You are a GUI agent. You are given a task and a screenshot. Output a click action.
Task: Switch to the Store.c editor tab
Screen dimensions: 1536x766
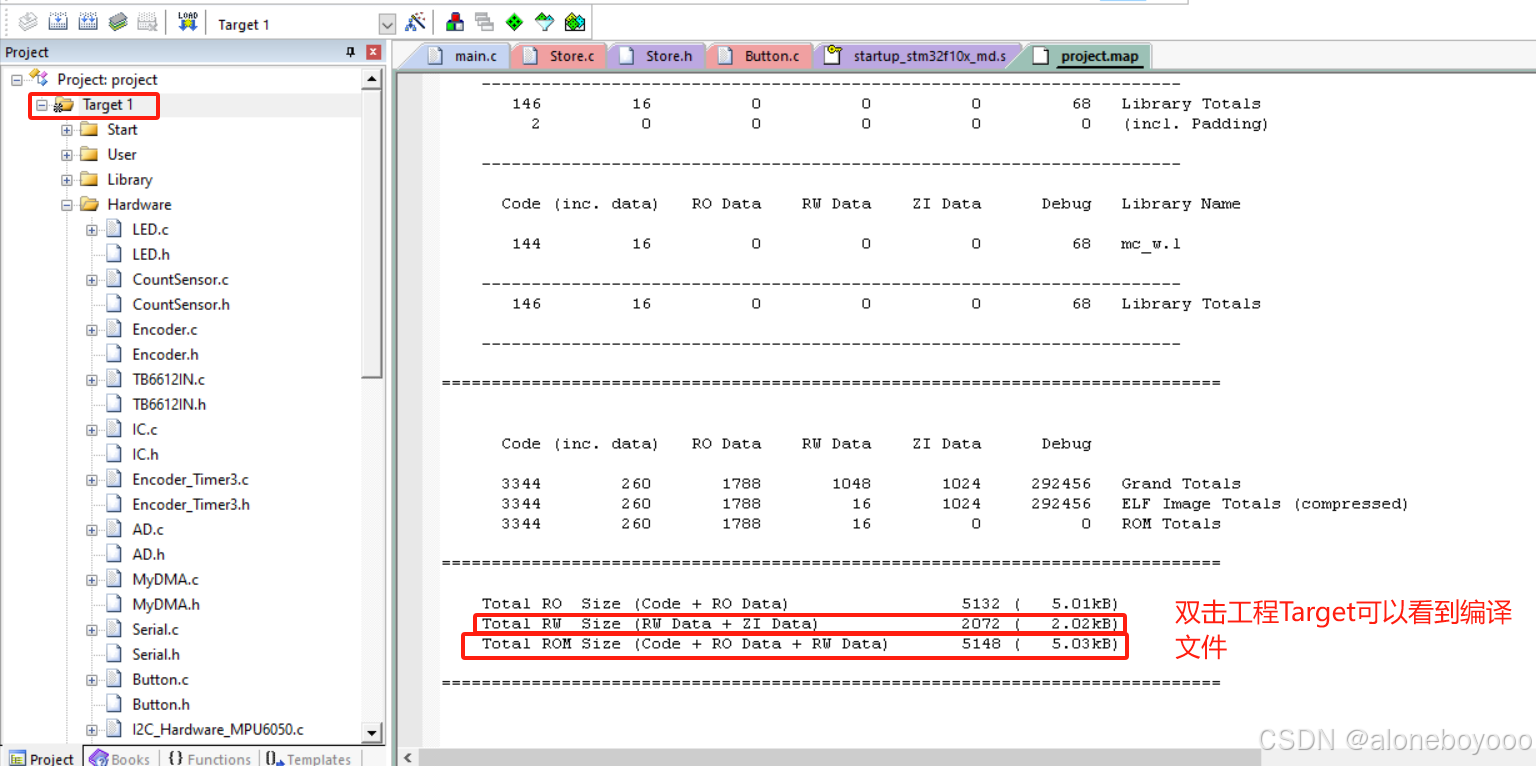[x=559, y=56]
